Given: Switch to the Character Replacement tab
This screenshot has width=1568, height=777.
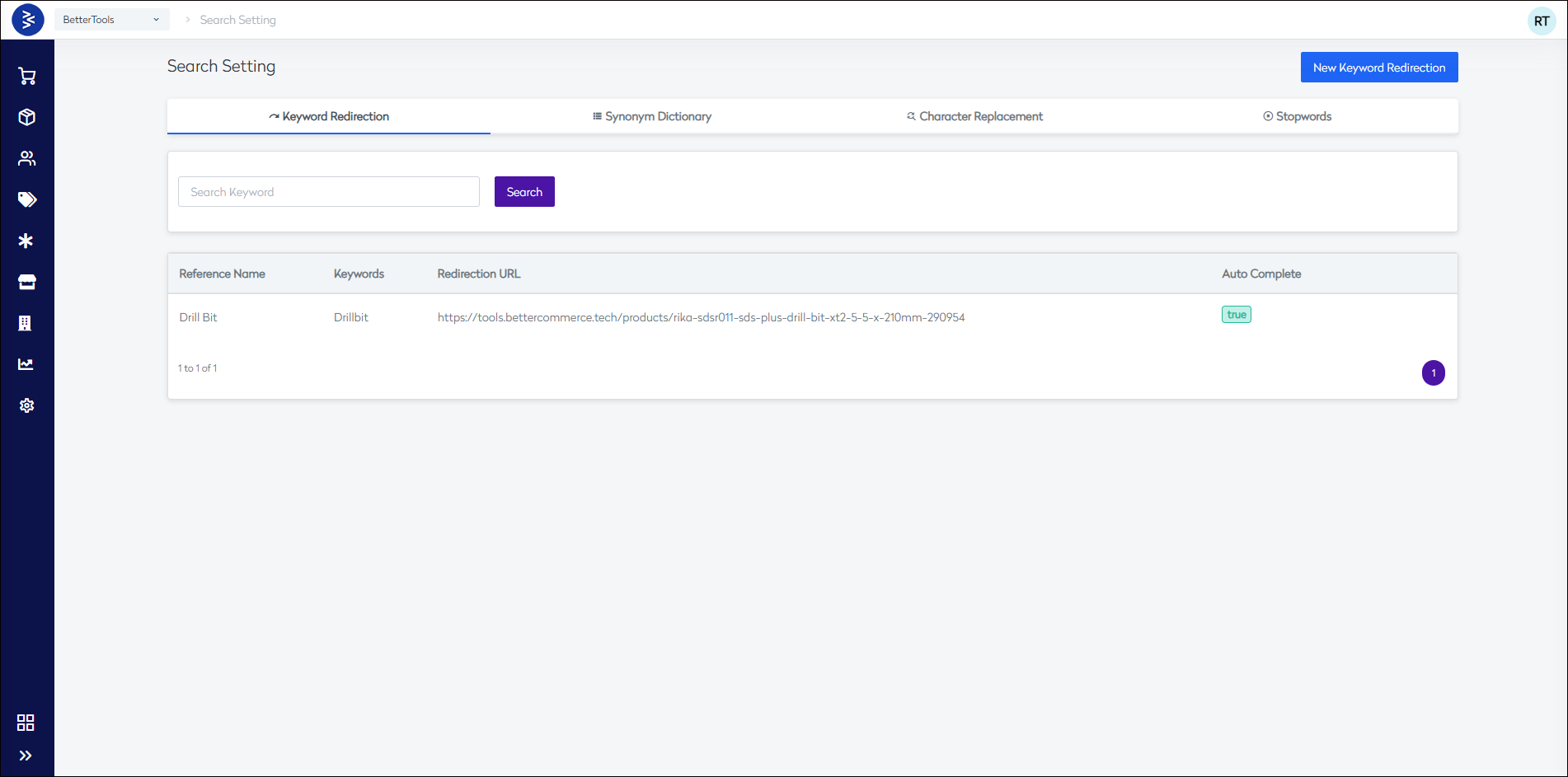Looking at the screenshot, I should pyautogui.click(x=974, y=116).
